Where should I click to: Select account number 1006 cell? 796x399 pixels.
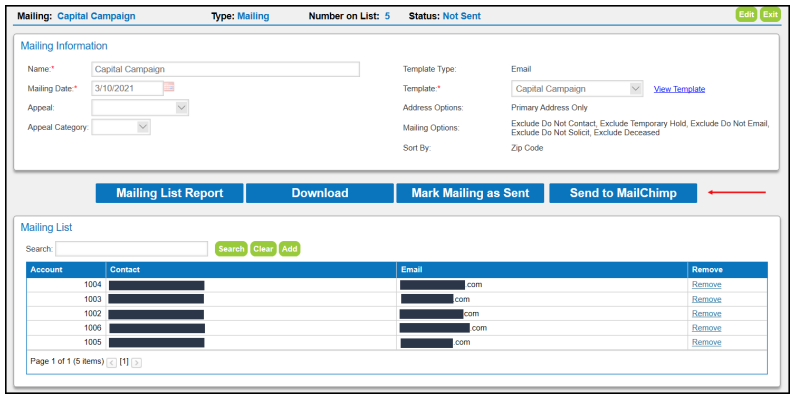(67, 328)
